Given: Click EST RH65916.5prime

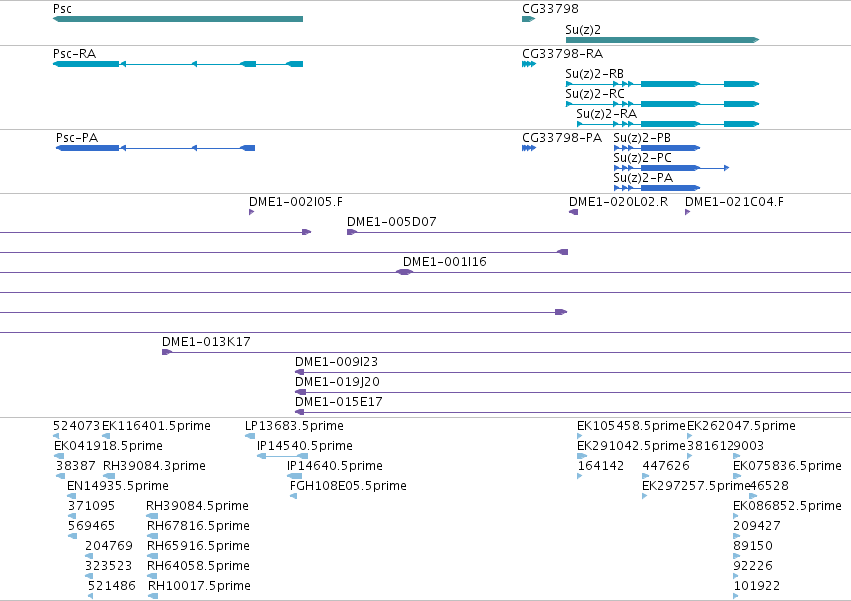Looking at the screenshot, I should 198,546.
